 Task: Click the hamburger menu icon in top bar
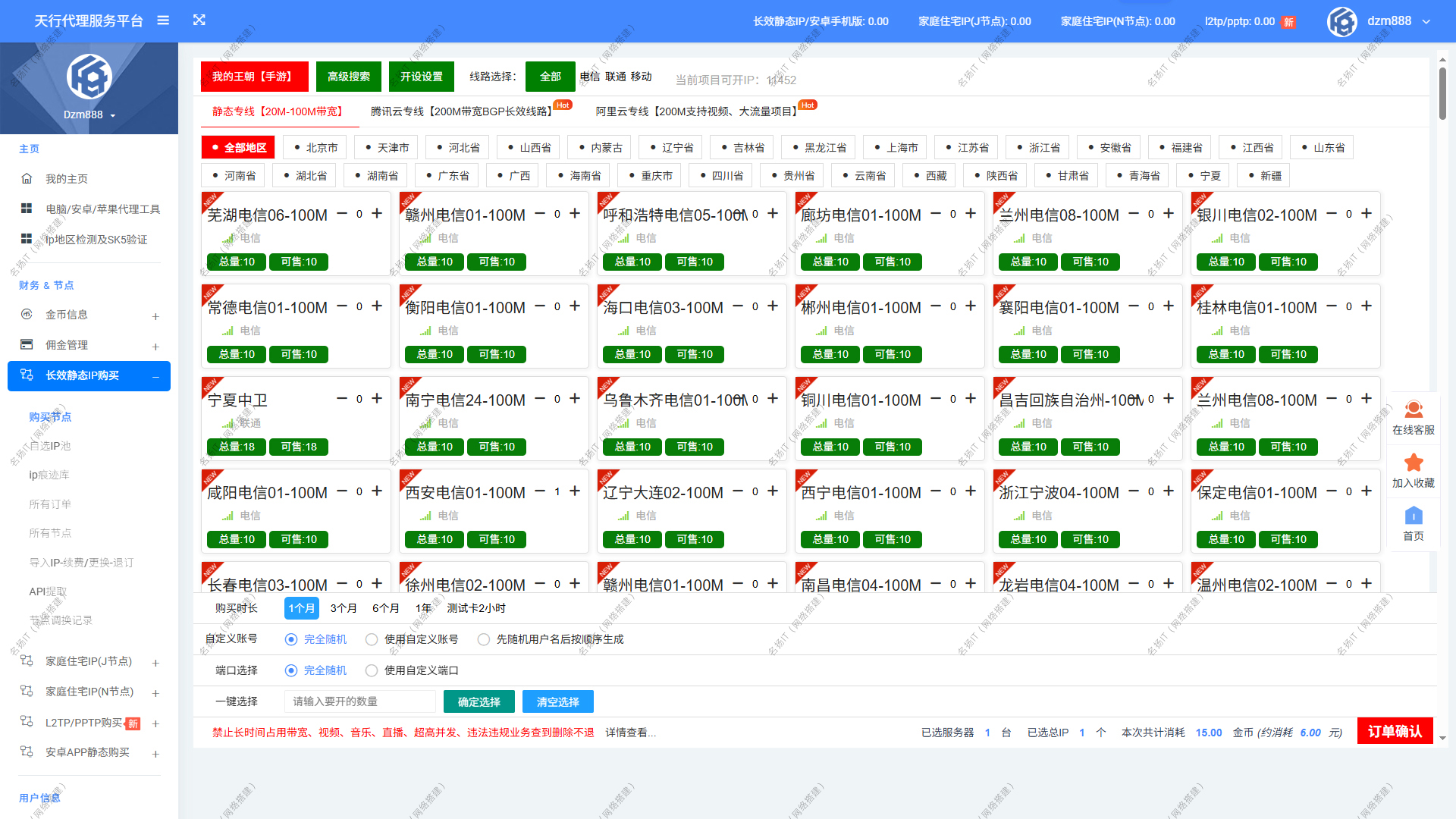click(x=162, y=20)
